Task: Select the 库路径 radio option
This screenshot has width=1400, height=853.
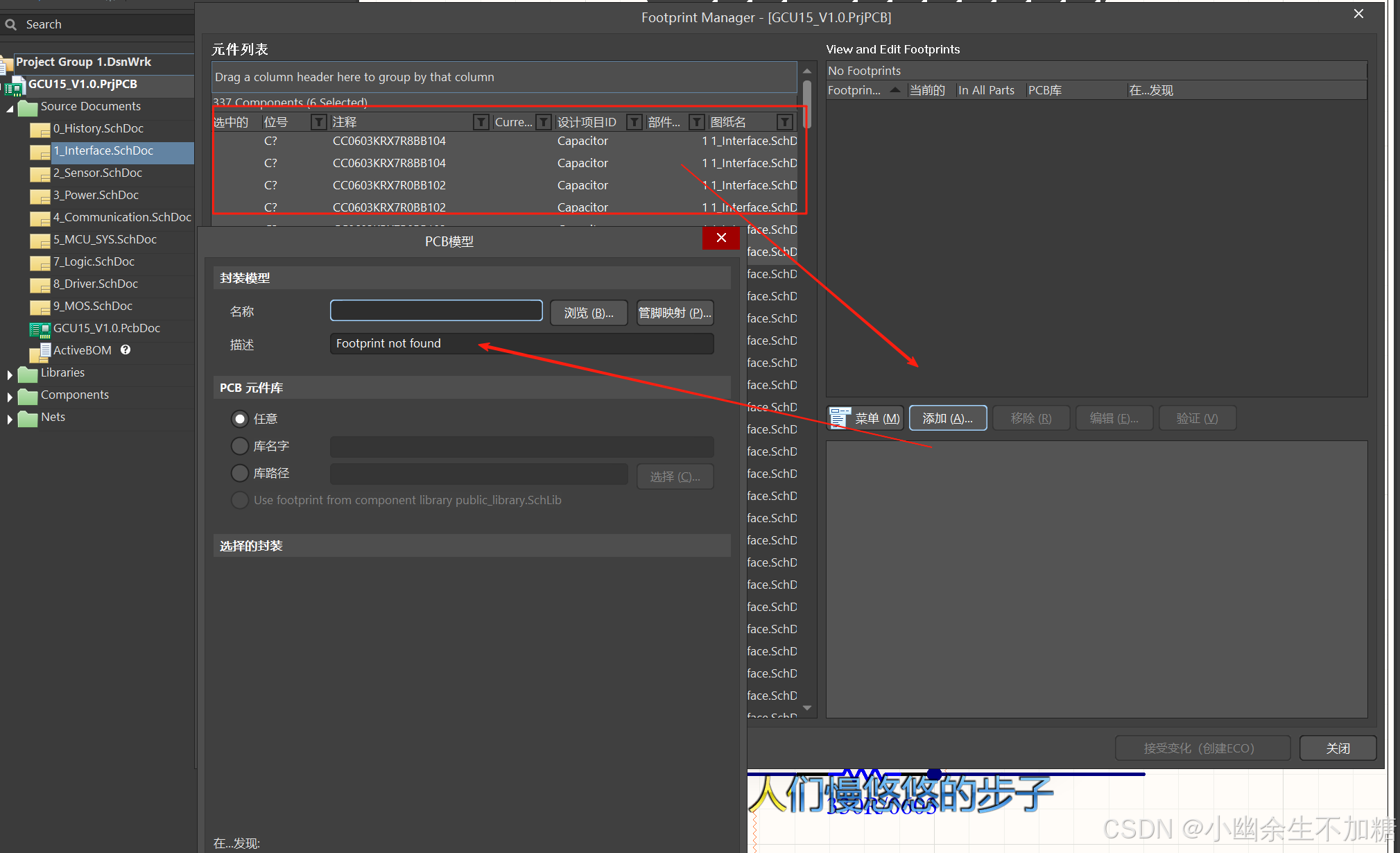Action: point(240,473)
